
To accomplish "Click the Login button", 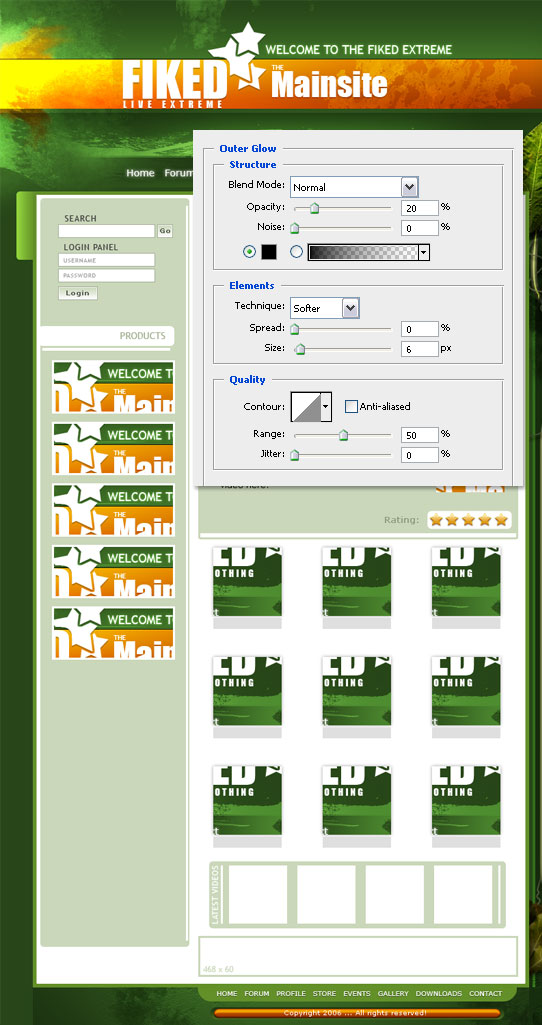I will coord(78,293).
